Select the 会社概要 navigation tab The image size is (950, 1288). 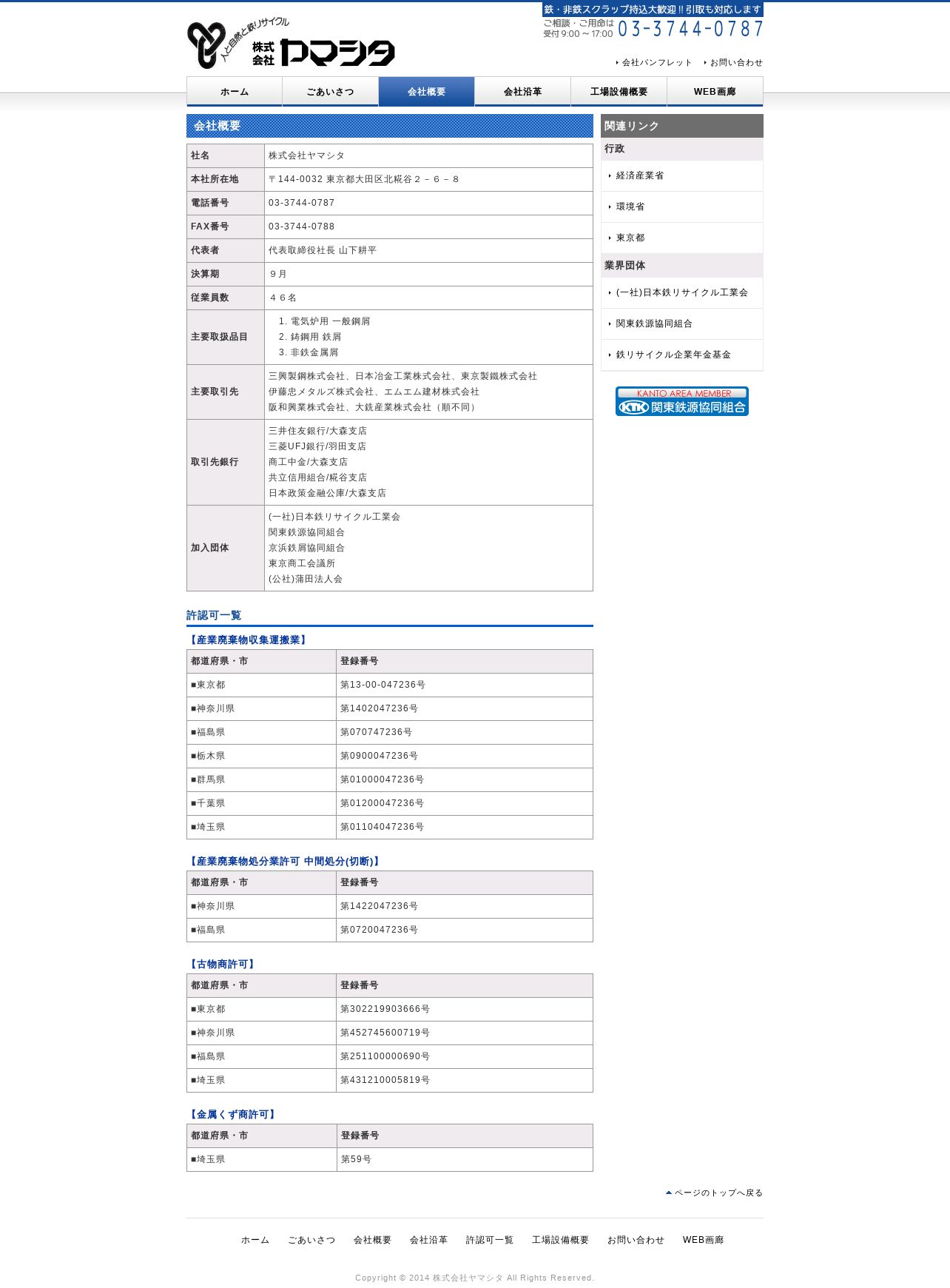click(x=427, y=92)
